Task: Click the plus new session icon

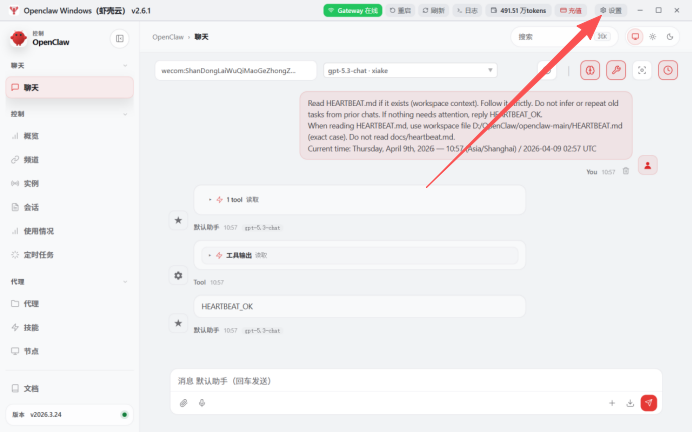Action: [612, 403]
